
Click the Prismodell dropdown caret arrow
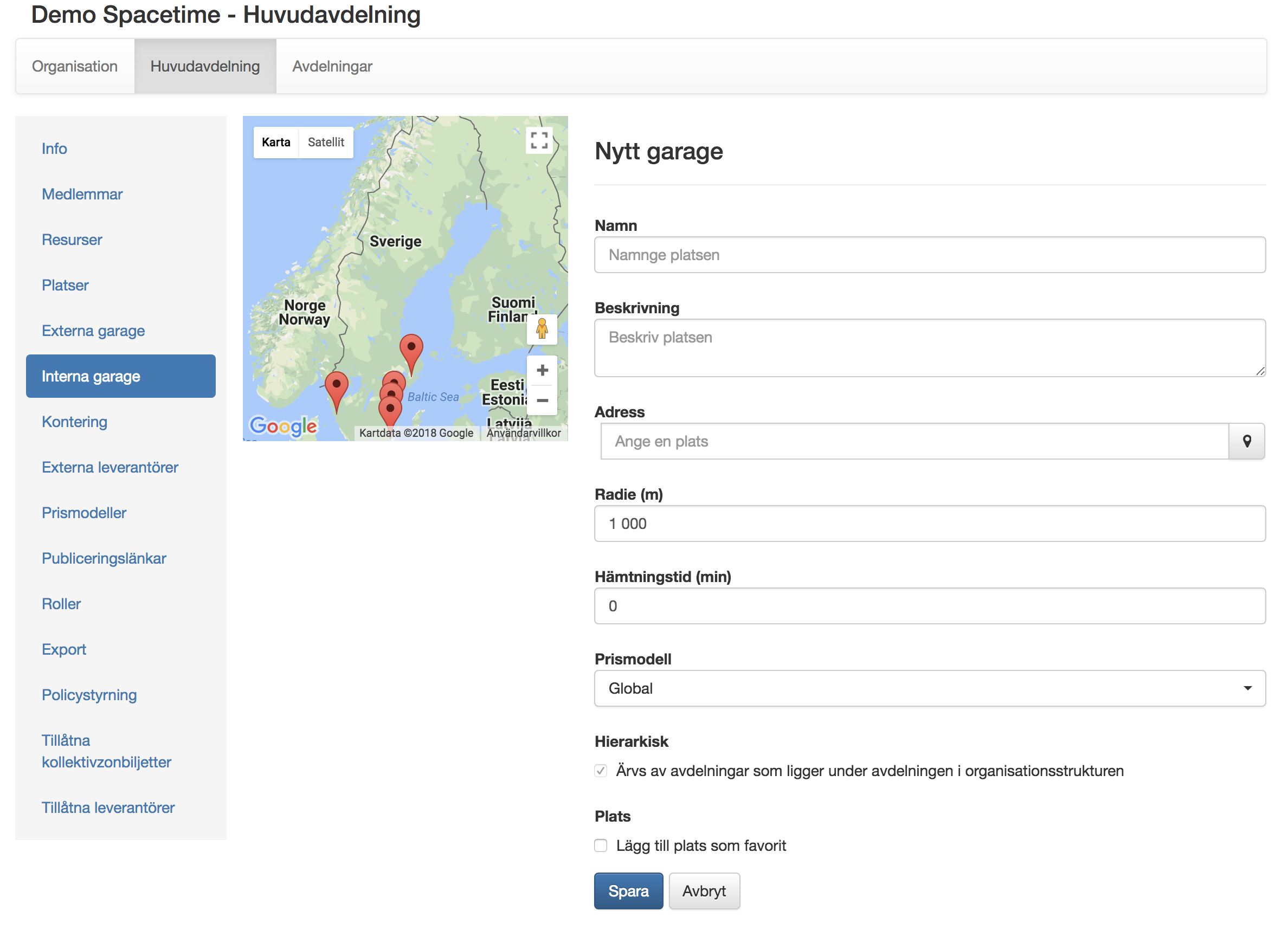pyautogui.click(x=1247, y=689)
